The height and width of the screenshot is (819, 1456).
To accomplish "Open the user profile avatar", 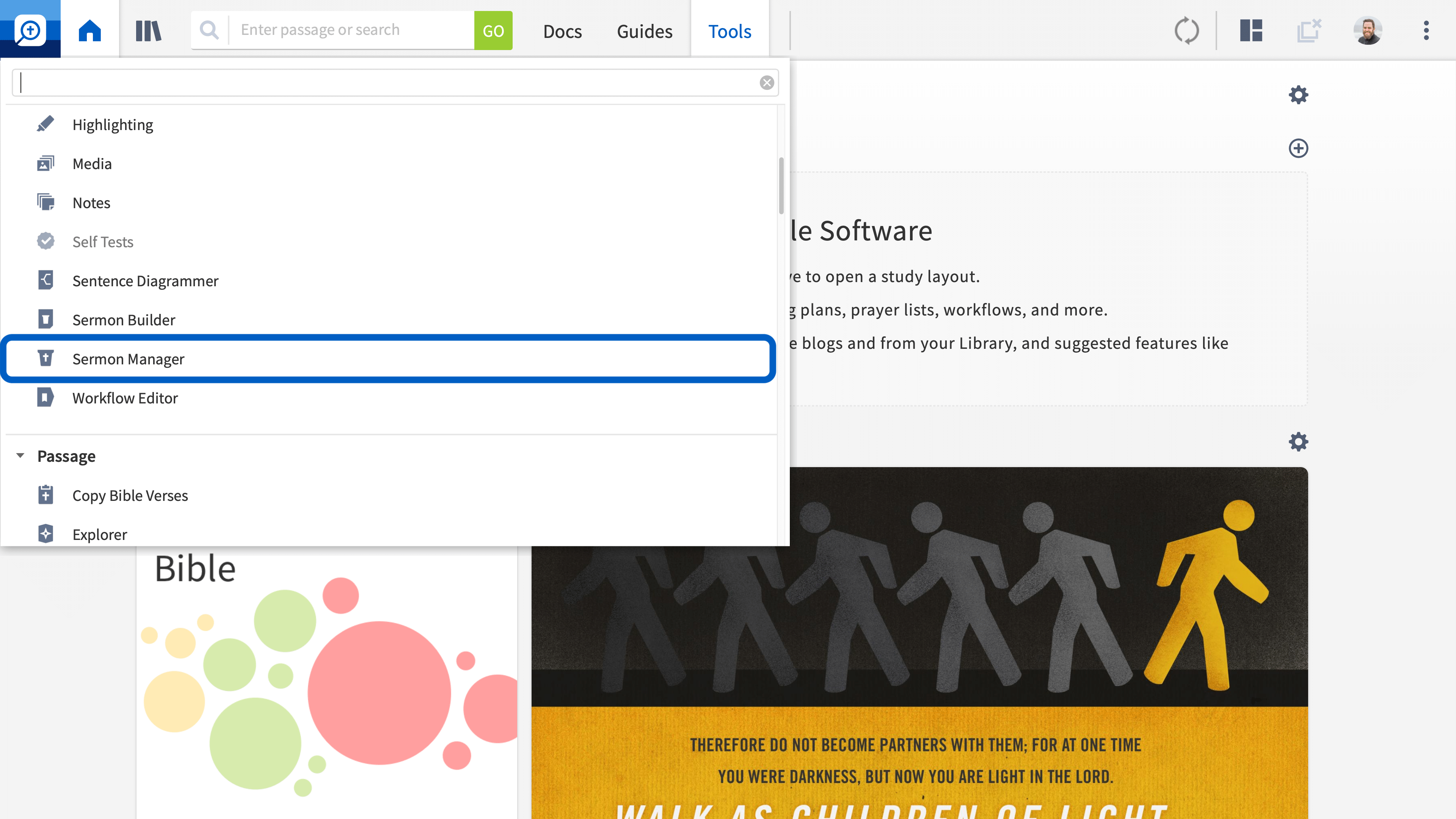I will [1368, 30].
